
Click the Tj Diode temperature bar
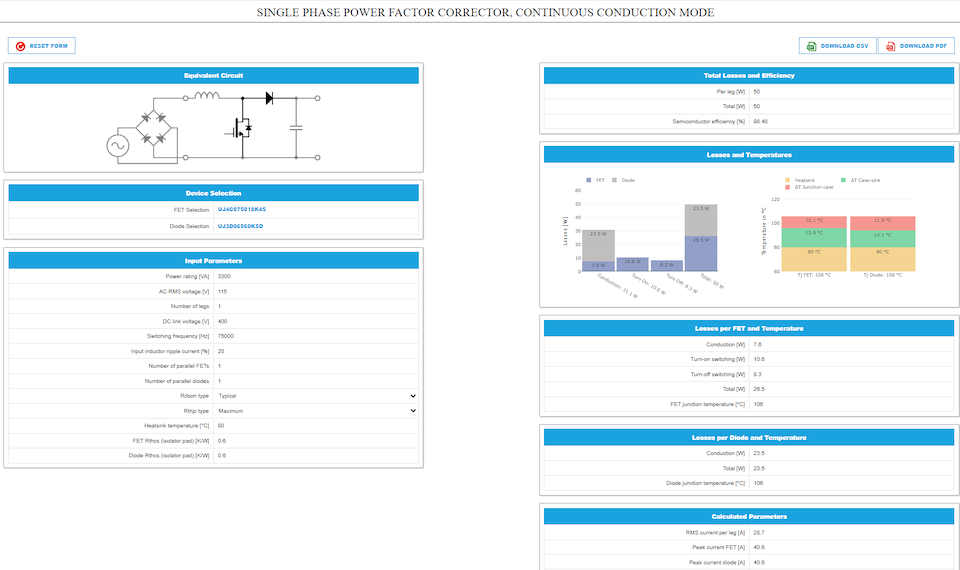click(883, 244)
